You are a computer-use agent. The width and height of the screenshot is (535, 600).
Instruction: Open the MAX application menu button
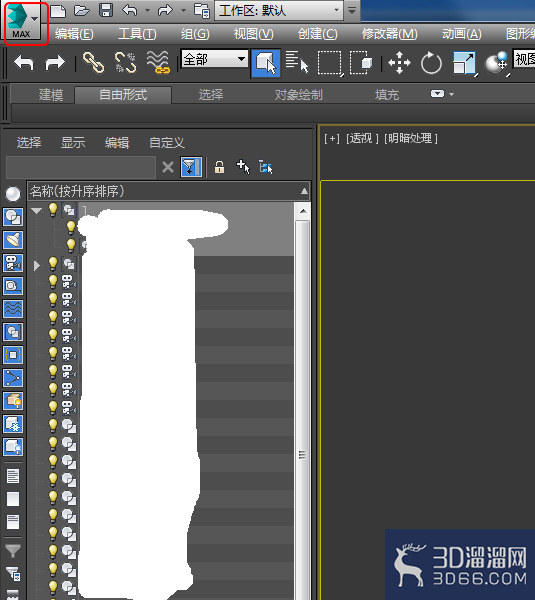click(23, 21)
